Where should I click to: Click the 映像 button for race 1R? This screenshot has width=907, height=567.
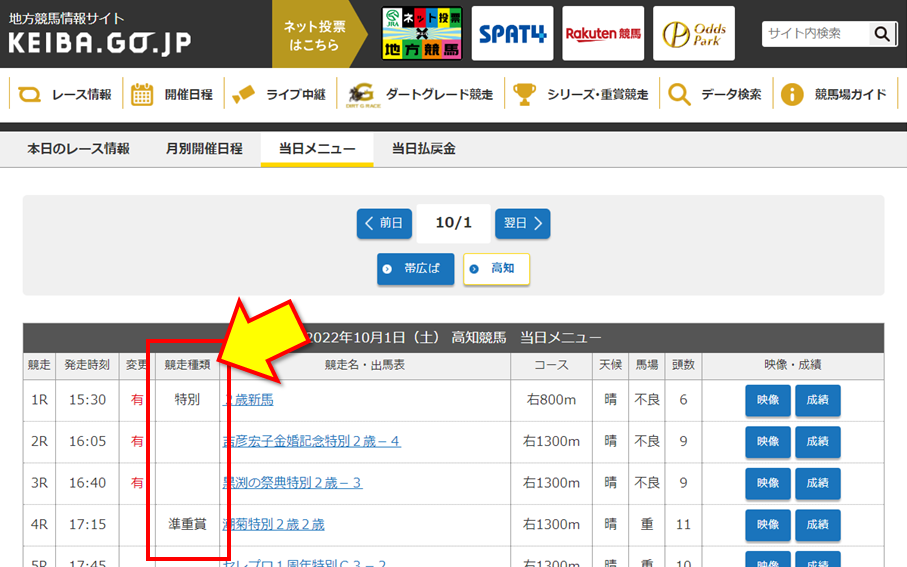tap(767, 400)
